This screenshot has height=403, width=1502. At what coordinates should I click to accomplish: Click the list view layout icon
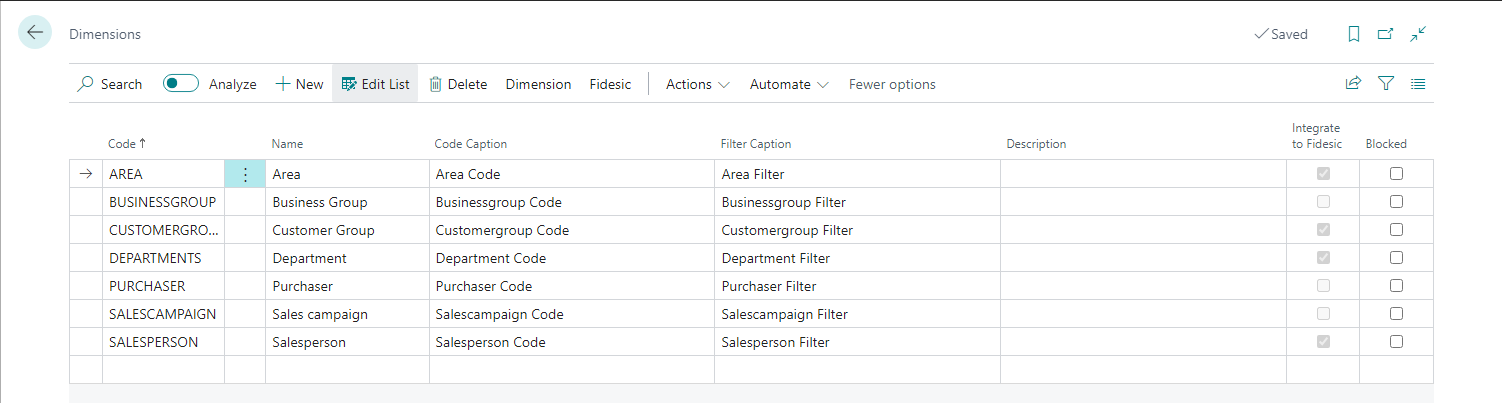coord(1418,84)
